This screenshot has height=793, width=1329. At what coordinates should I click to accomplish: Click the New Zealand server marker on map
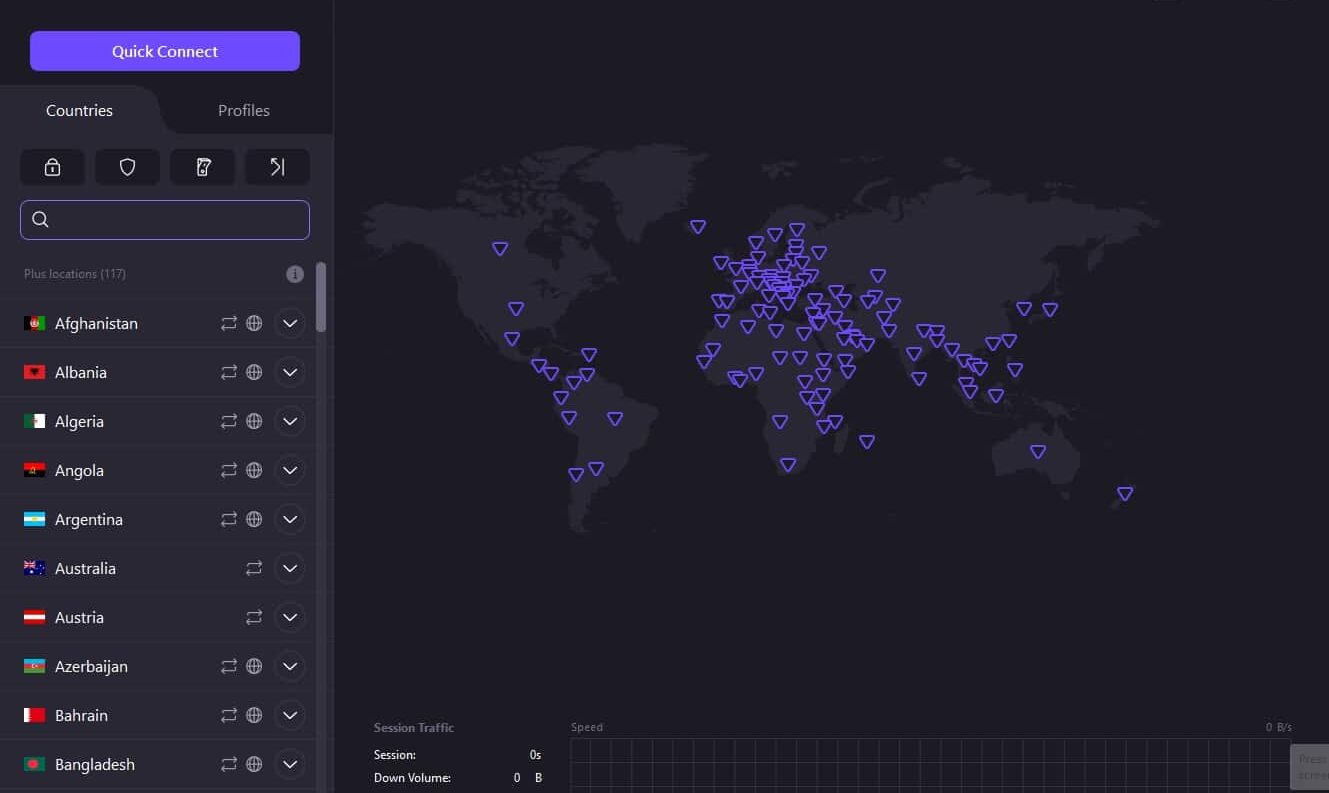point(1125,493)
